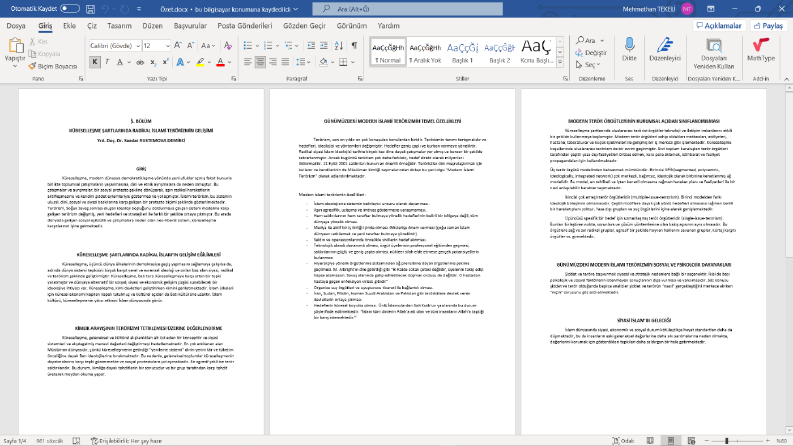Switch to the Ekle tab
Image resolution: width=793 pixels, height=446 pixels.
point(69,26)
